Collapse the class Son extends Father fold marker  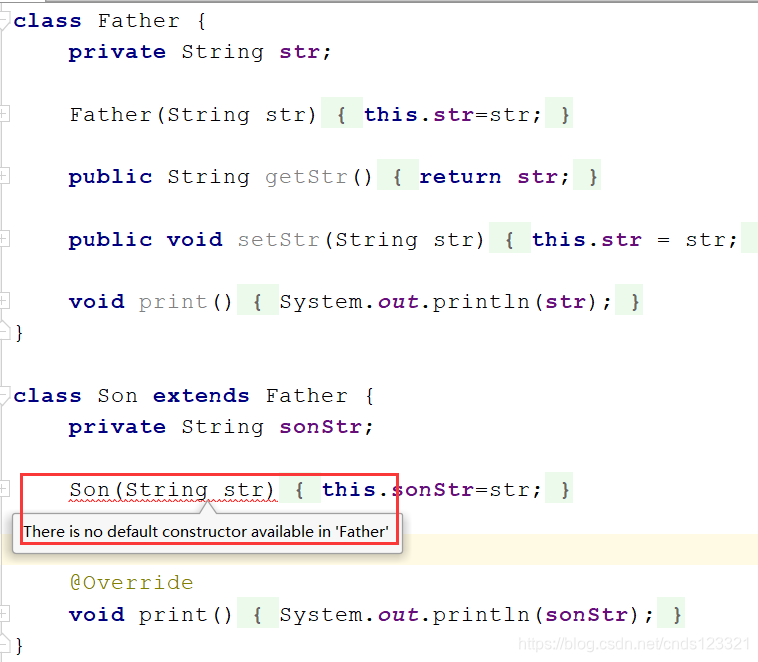4,396
